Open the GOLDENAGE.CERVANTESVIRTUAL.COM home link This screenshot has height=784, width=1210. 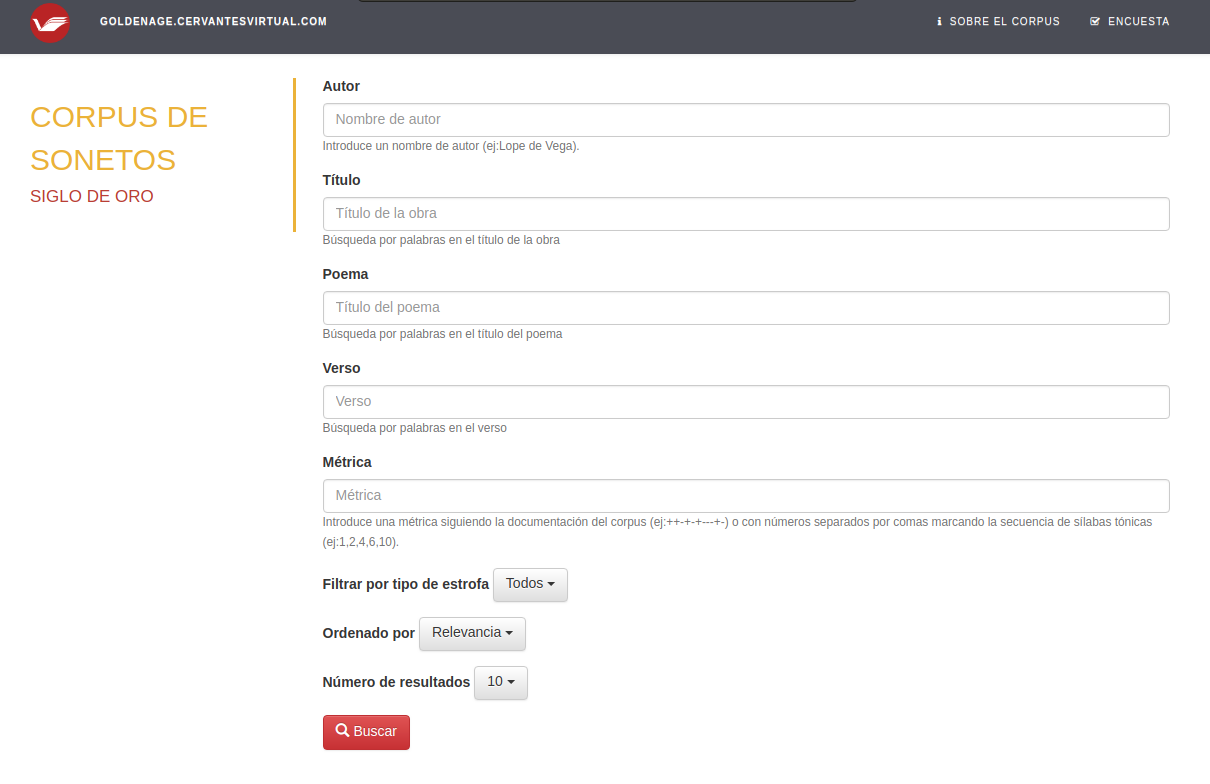[213, 21]
